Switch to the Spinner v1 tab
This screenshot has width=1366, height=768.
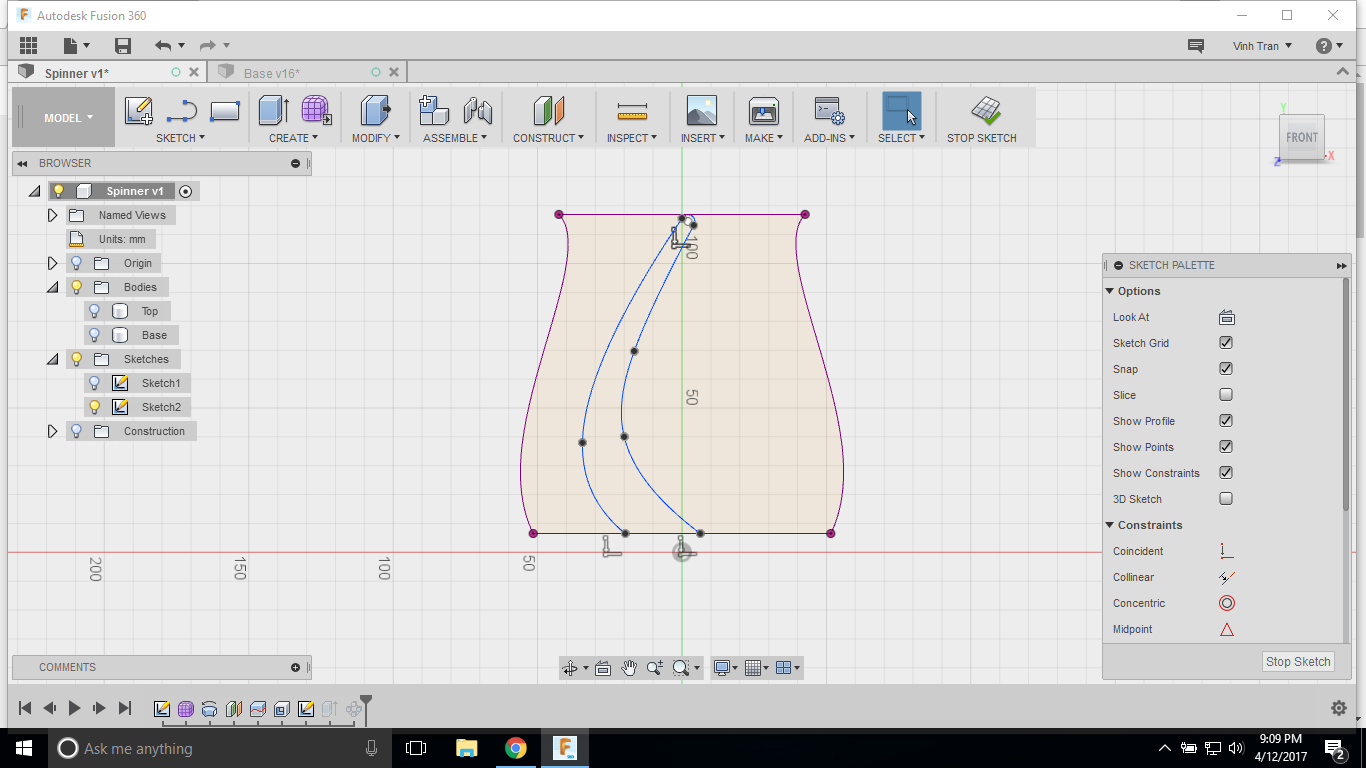tap(78, 73)
